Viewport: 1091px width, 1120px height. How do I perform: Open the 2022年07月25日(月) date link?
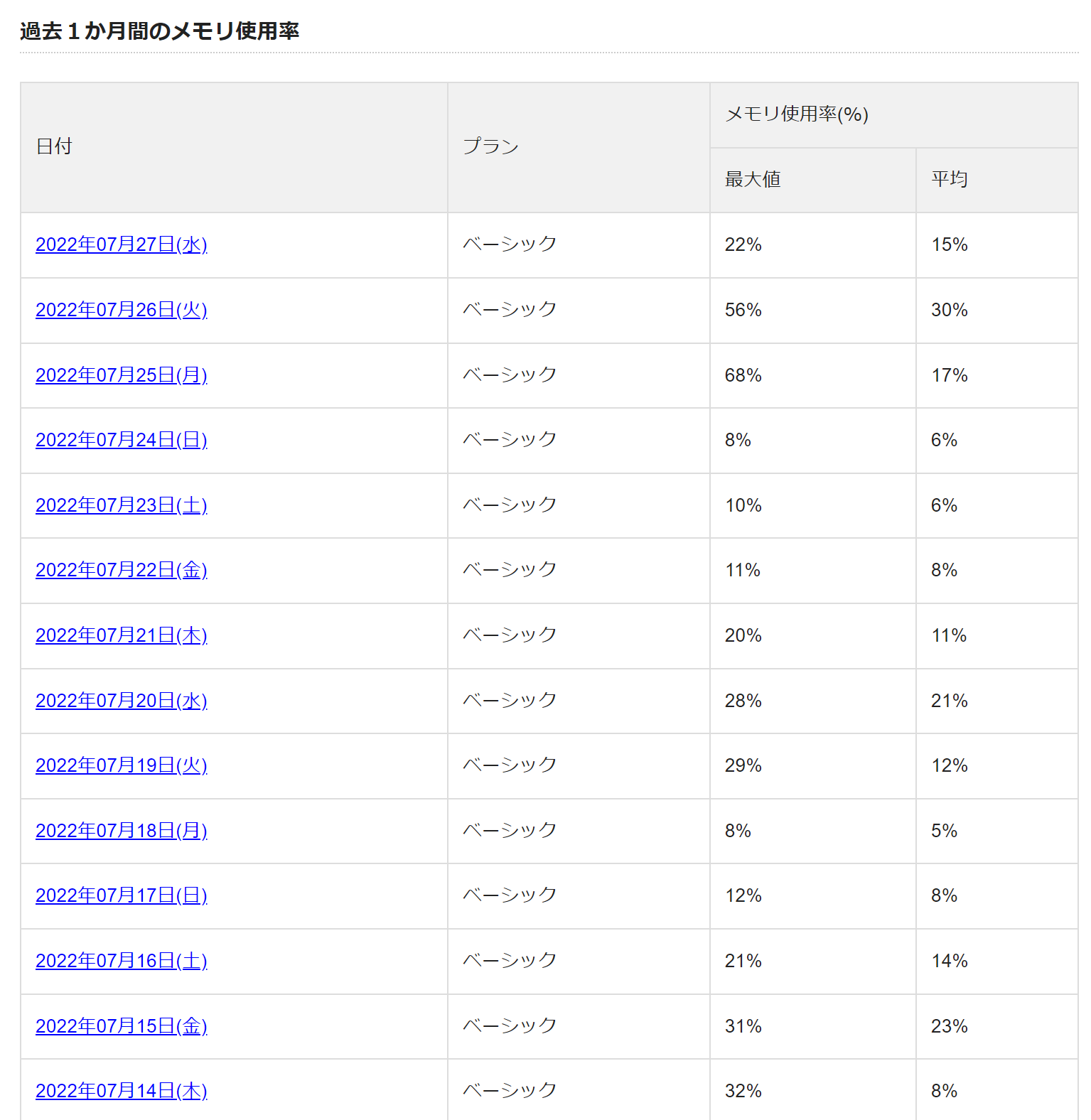click(x=122, y=375)
